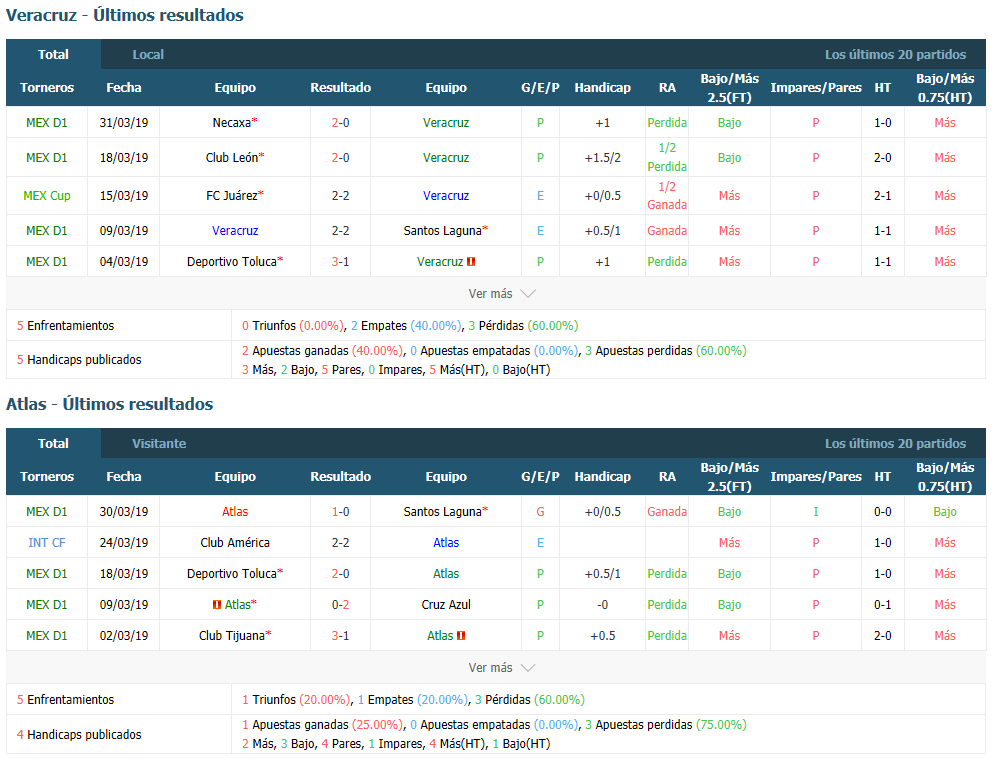Screen dimensions: 992x759
Task: Click '4 Handicaps publicados' in Atlas summary
Action: click(79, 734)
